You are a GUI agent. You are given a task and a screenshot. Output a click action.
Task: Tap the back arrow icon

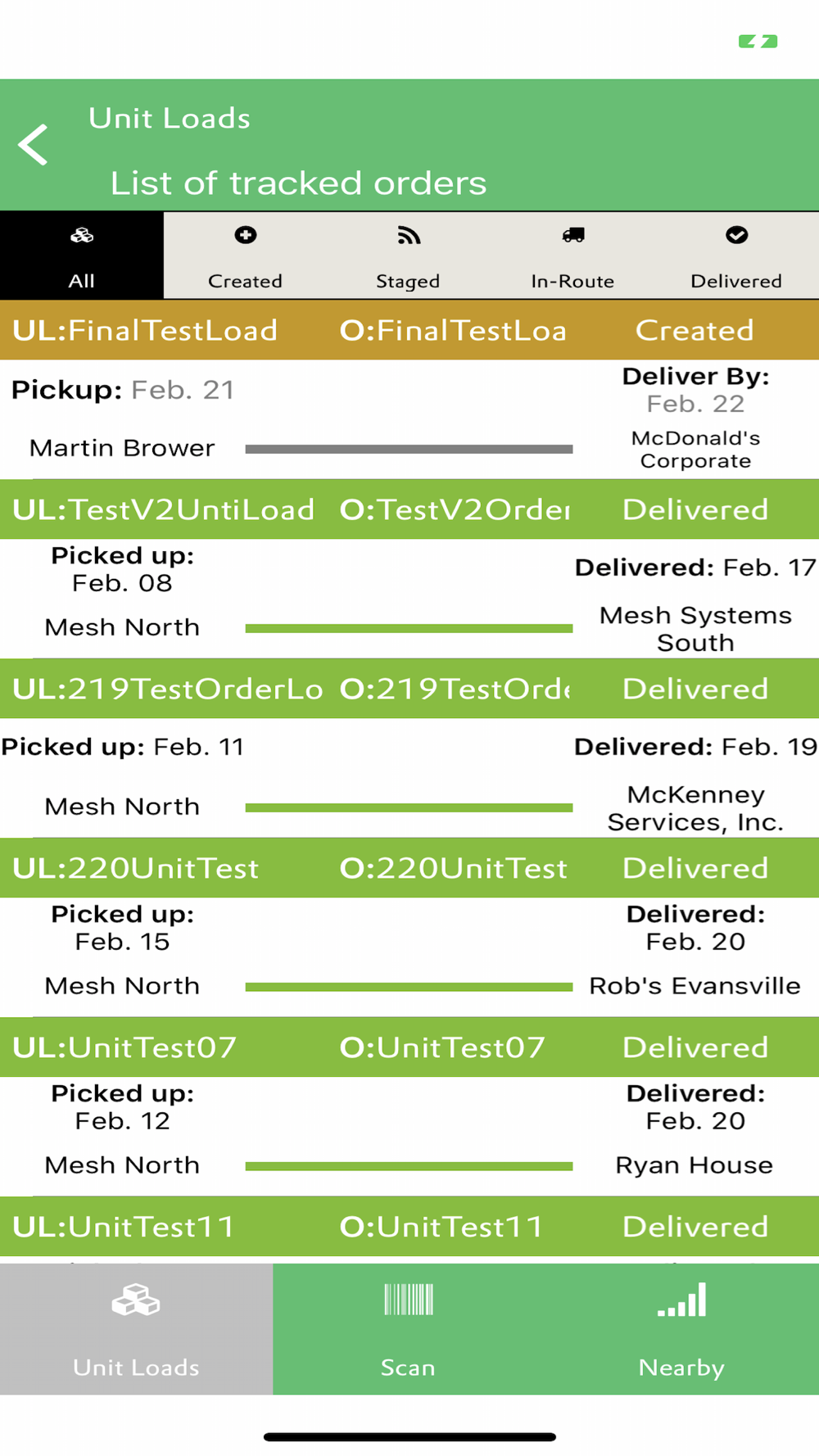coord(34,145)
